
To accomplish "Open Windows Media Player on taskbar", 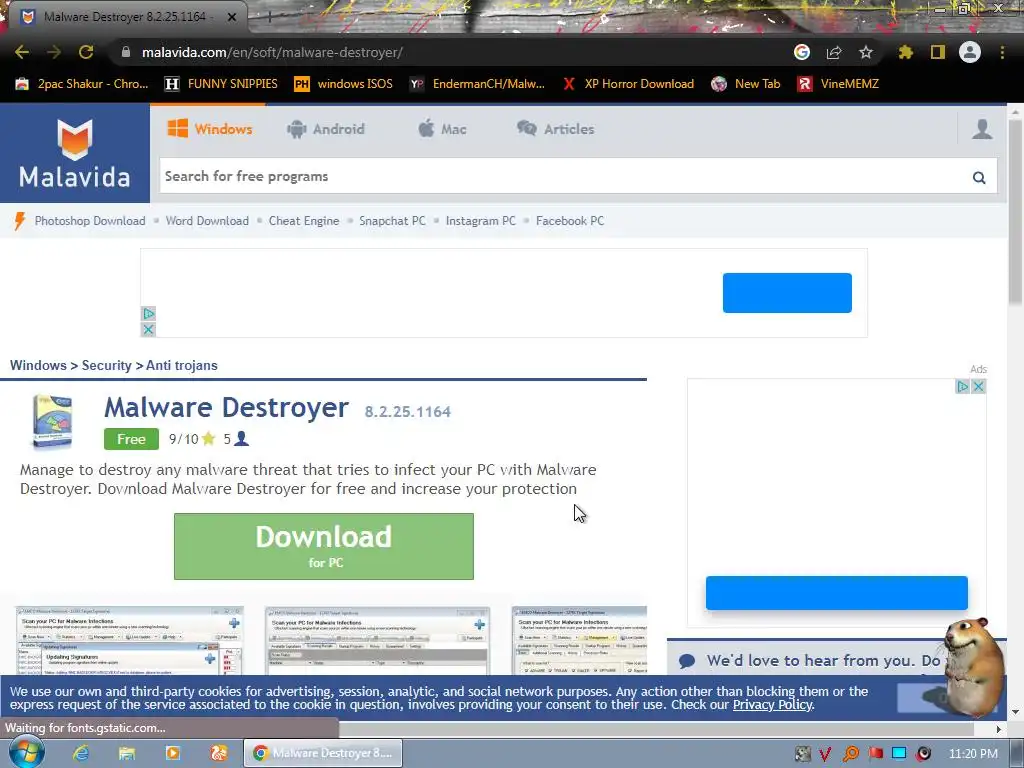I will [x=173, y=753].
